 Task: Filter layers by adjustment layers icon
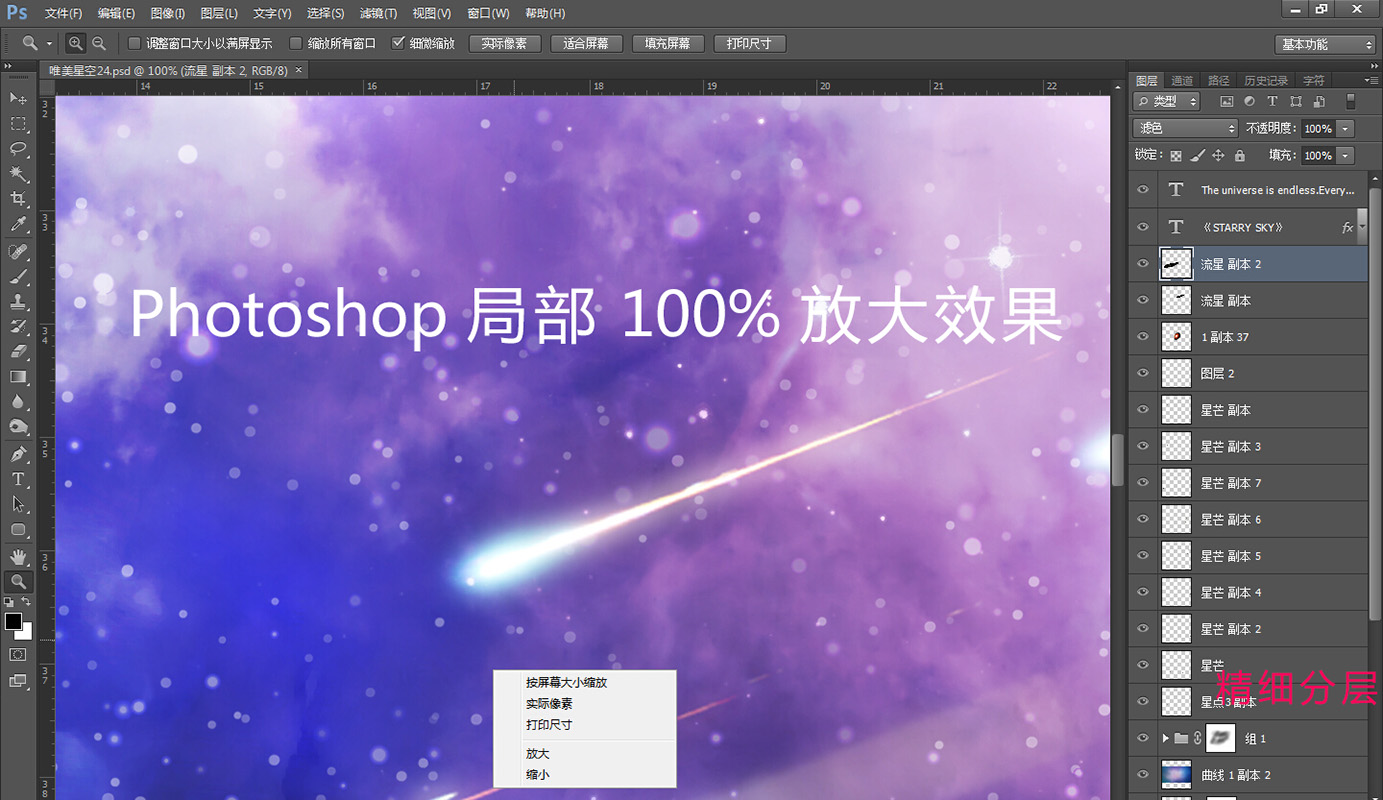tap(1250, 102)
